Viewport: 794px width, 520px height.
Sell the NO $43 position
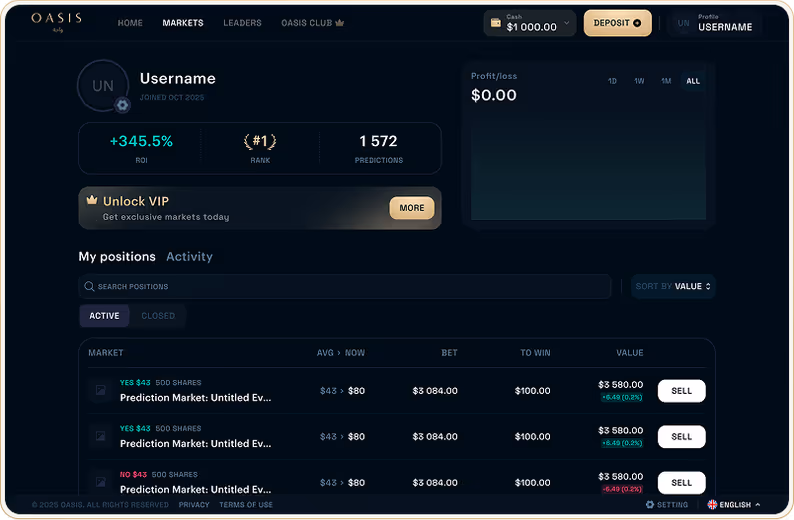(681, 483)
